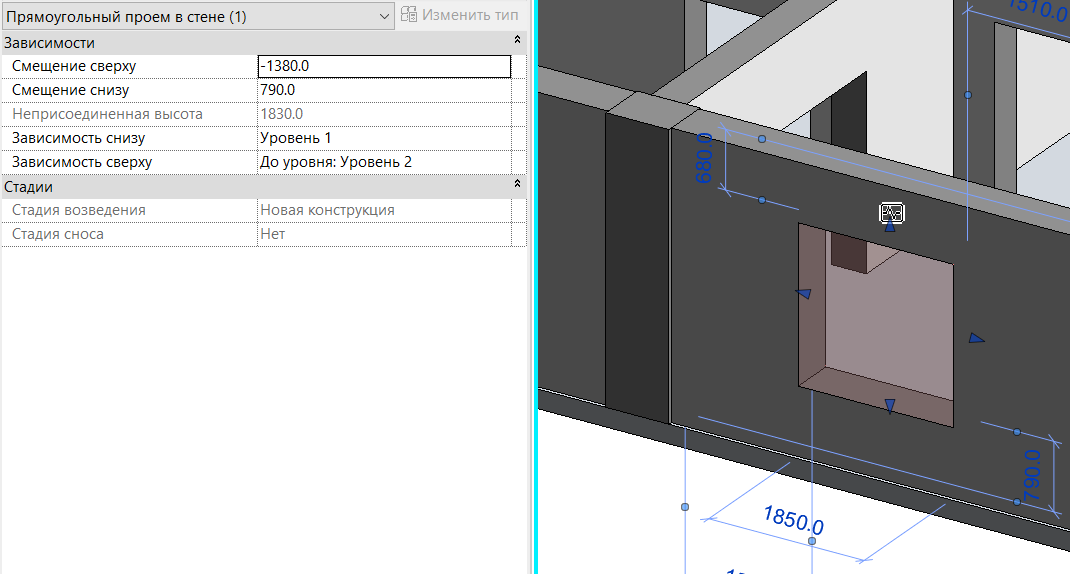The image size is (1070, 574).
Task: Click the witness line grip on the 1510.0 dimension line
Action: (x=968, y=95)
